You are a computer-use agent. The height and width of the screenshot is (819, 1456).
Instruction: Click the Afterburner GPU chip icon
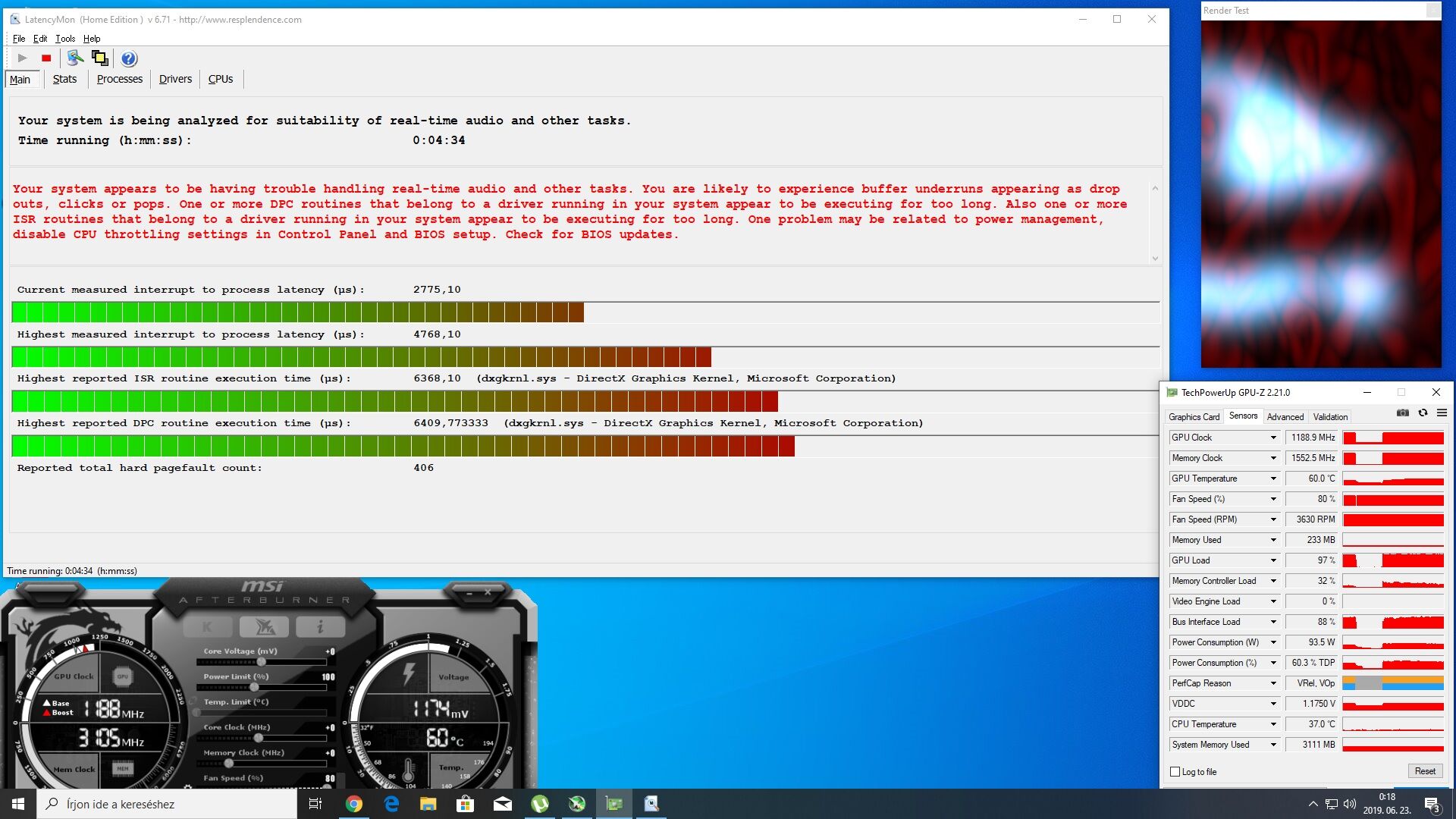(123, 676)
